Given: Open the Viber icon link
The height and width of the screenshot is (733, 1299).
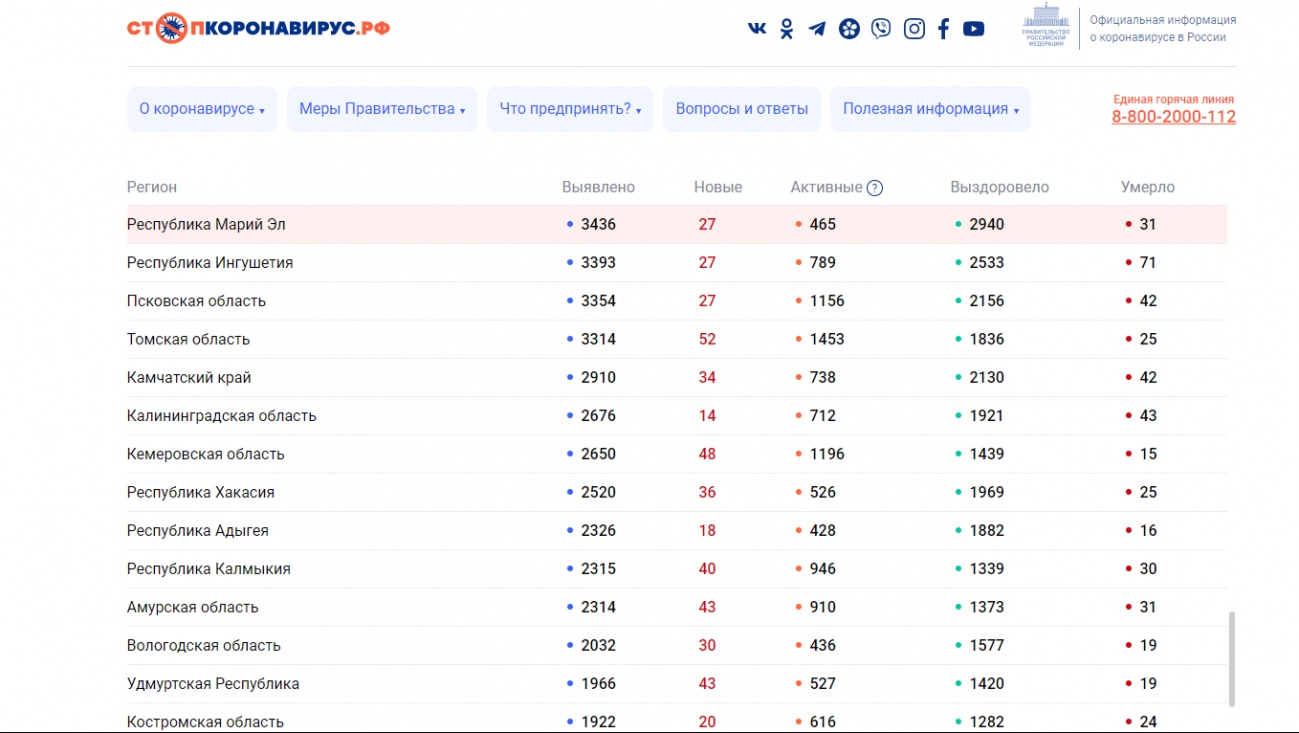Looking at the screenshot, I should tap(881, 29).
